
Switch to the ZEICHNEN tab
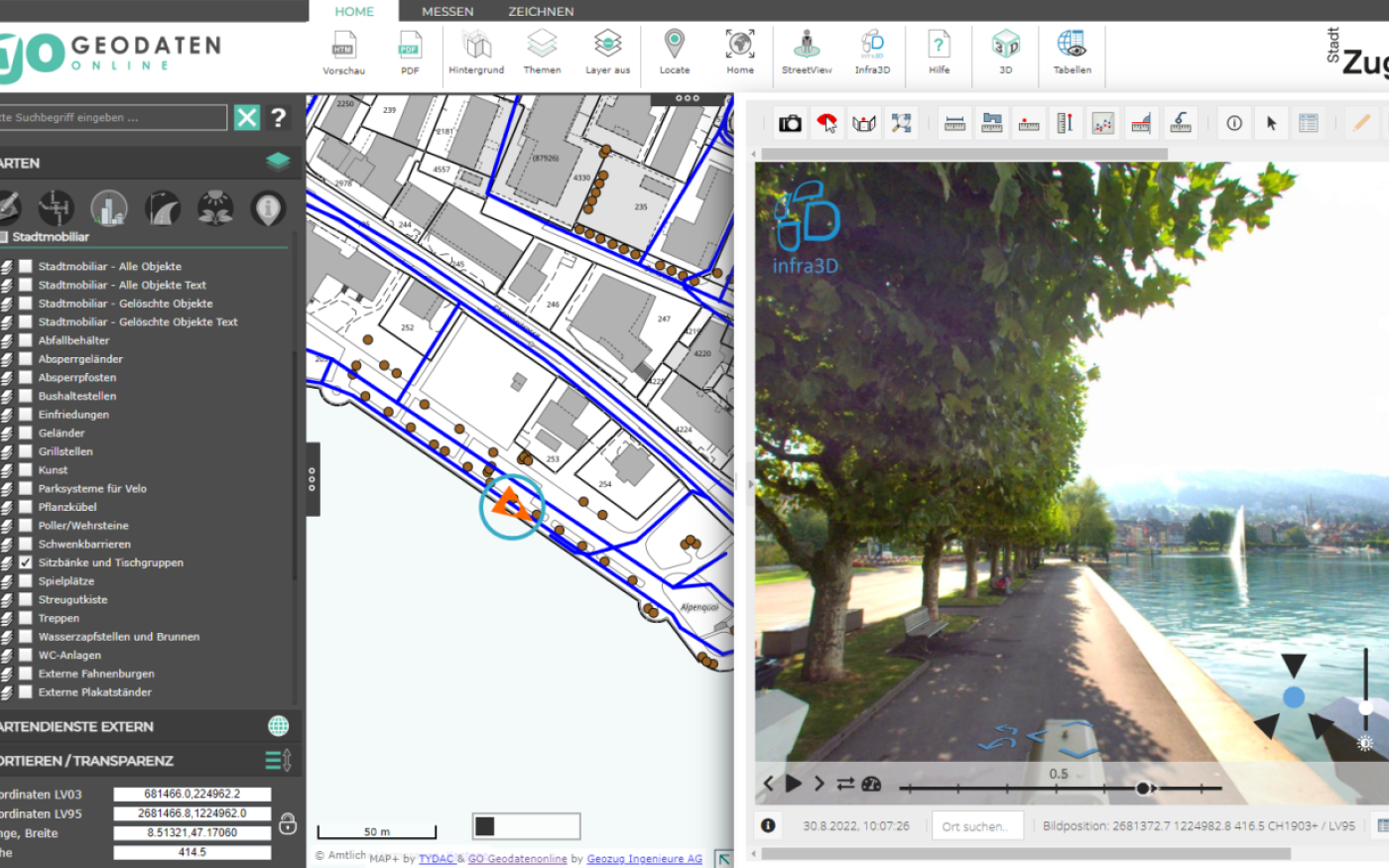(541, 11)
